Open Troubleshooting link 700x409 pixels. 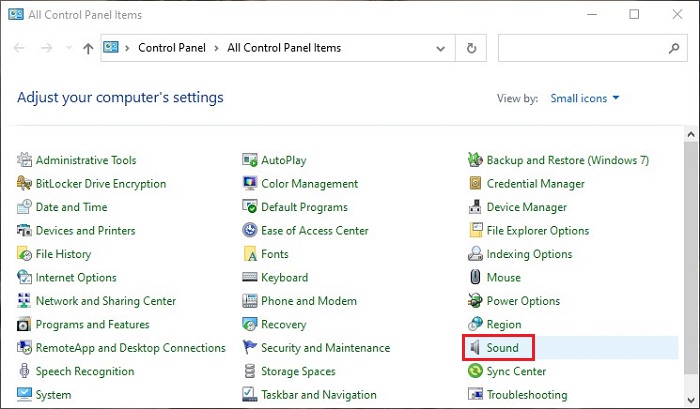click(x=527, y=394)
